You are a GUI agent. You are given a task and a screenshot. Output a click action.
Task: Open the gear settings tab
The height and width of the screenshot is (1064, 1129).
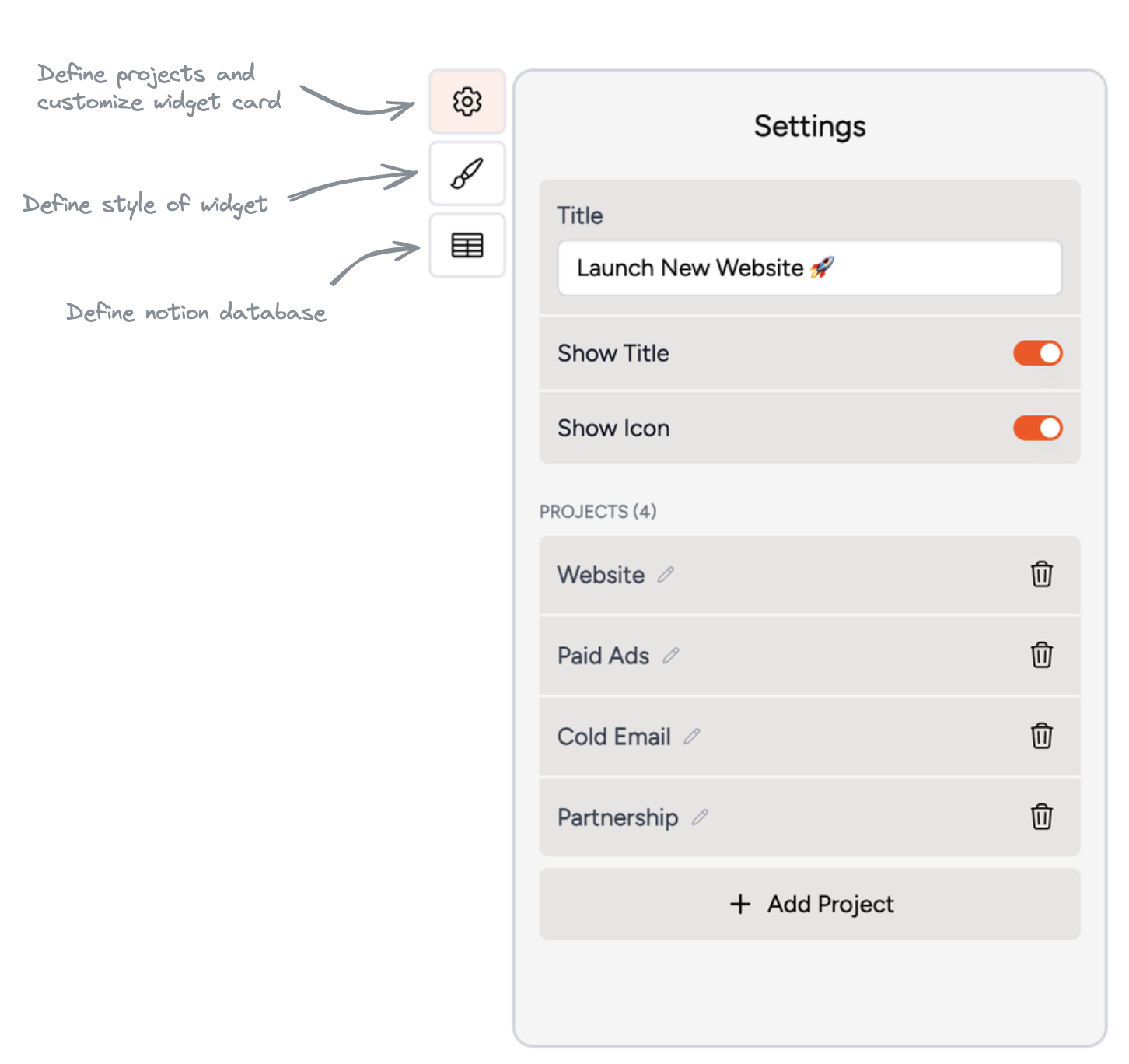point(467,101)
